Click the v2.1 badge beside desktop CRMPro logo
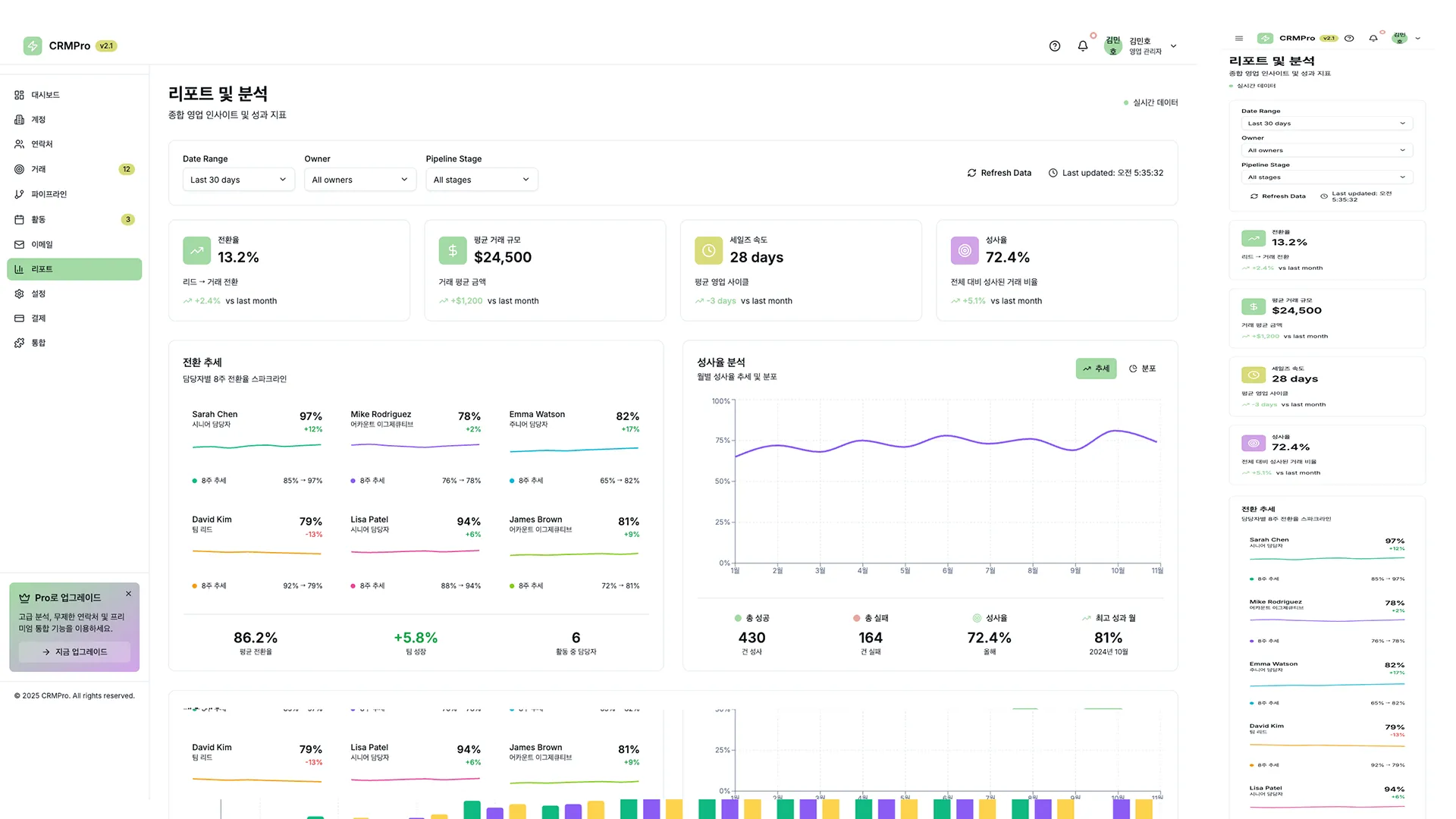Viewport: 1456px width, 819px height. pyautogui.click(x=107, y=46)
